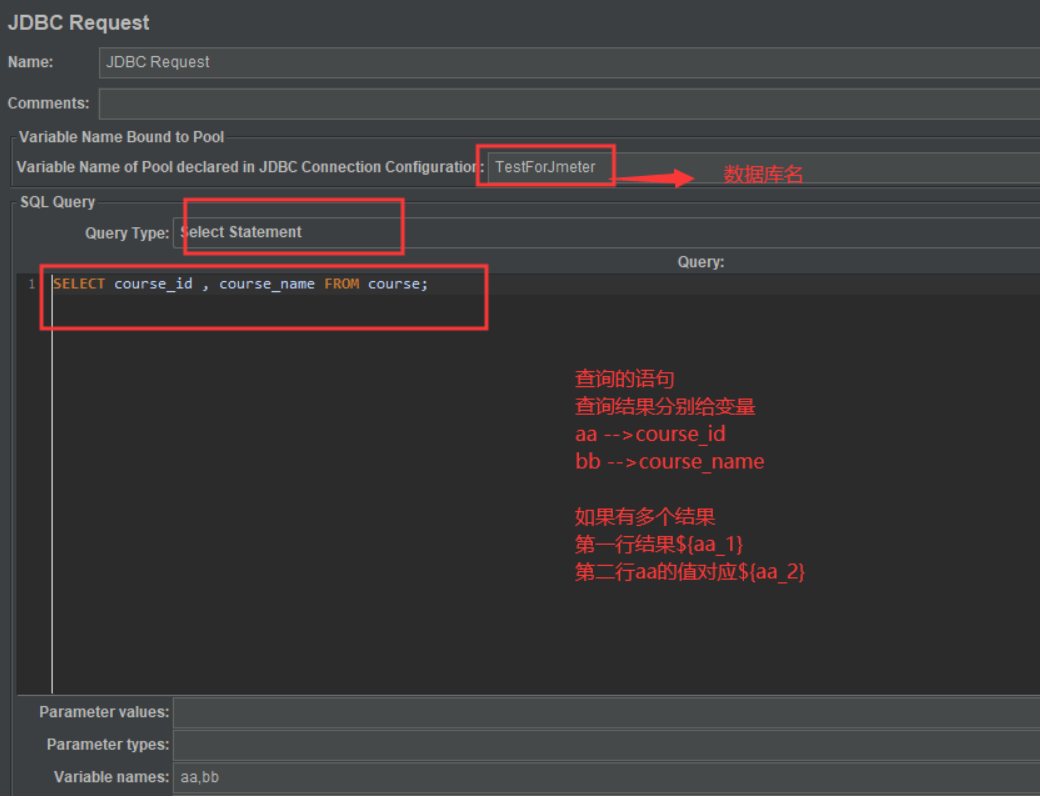Click the Query Type: label
1040x796 pixels.
point(127,233)
